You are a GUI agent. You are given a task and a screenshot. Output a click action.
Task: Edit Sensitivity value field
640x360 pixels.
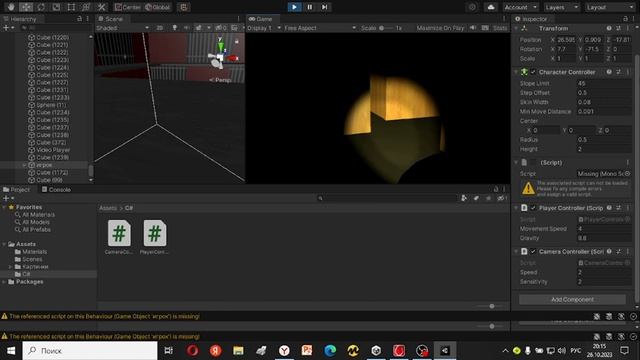(x=603, y=282)
